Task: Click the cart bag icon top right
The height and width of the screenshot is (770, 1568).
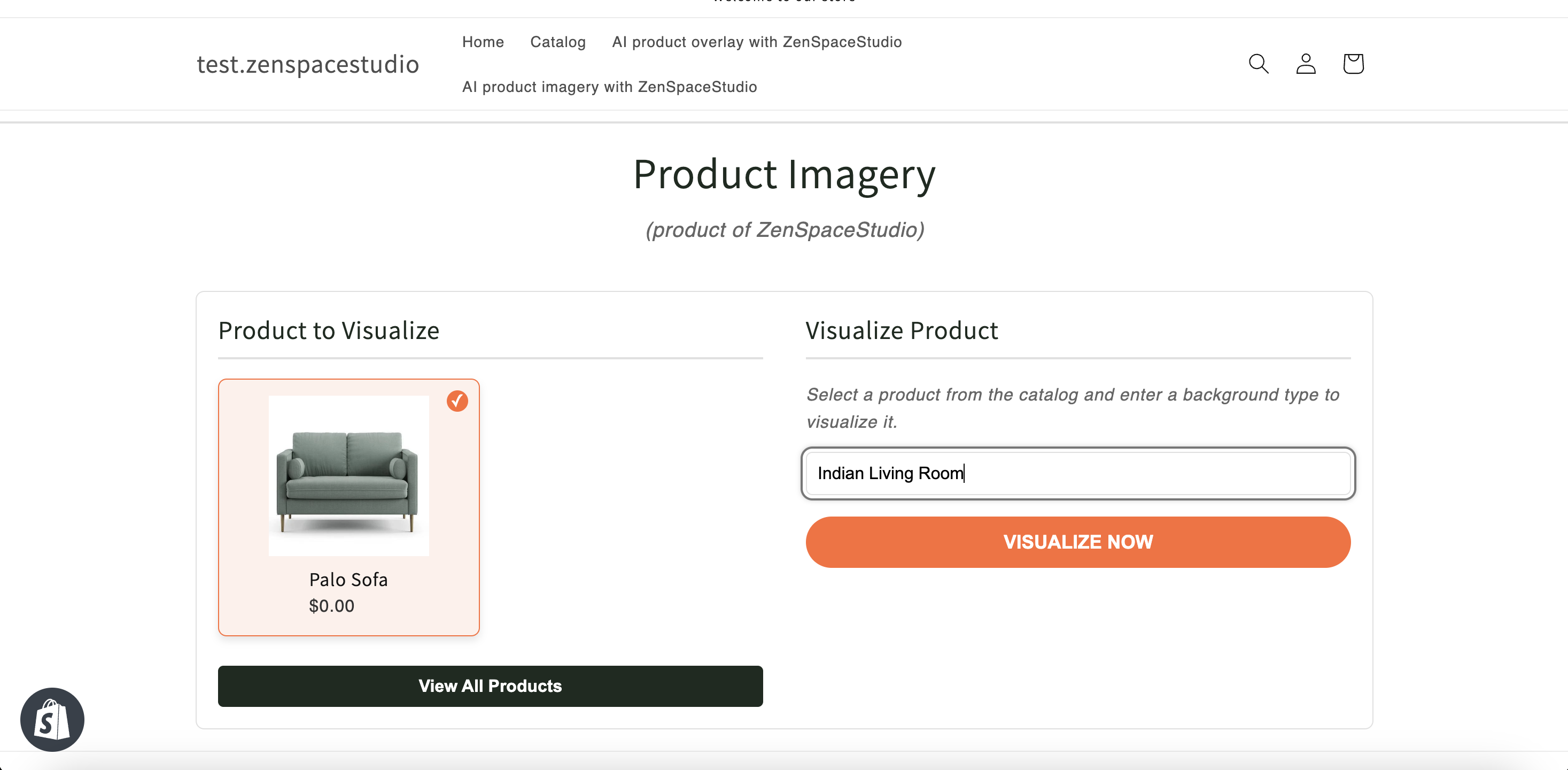Action: [x=1352, y=63]
